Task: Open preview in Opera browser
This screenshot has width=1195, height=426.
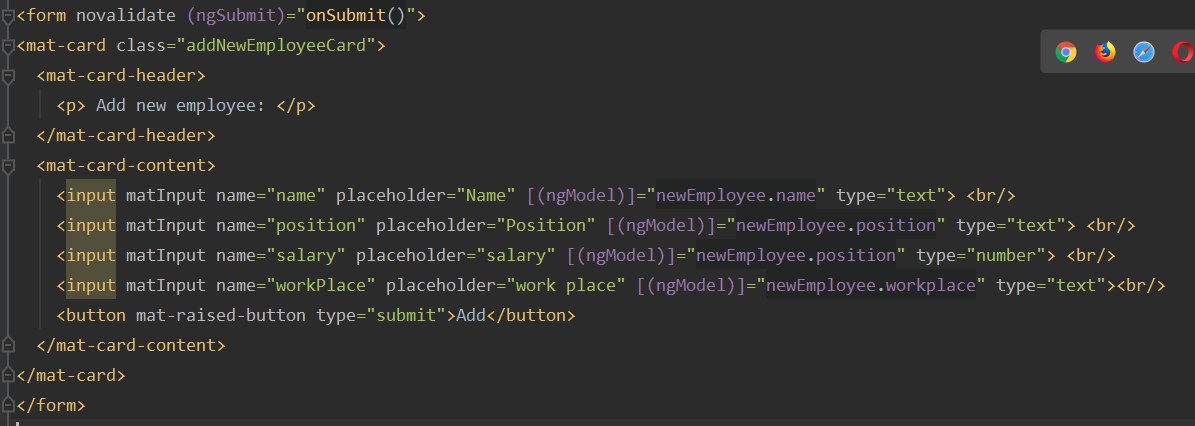Action: pyautogui.click(x=1184, y=52)
